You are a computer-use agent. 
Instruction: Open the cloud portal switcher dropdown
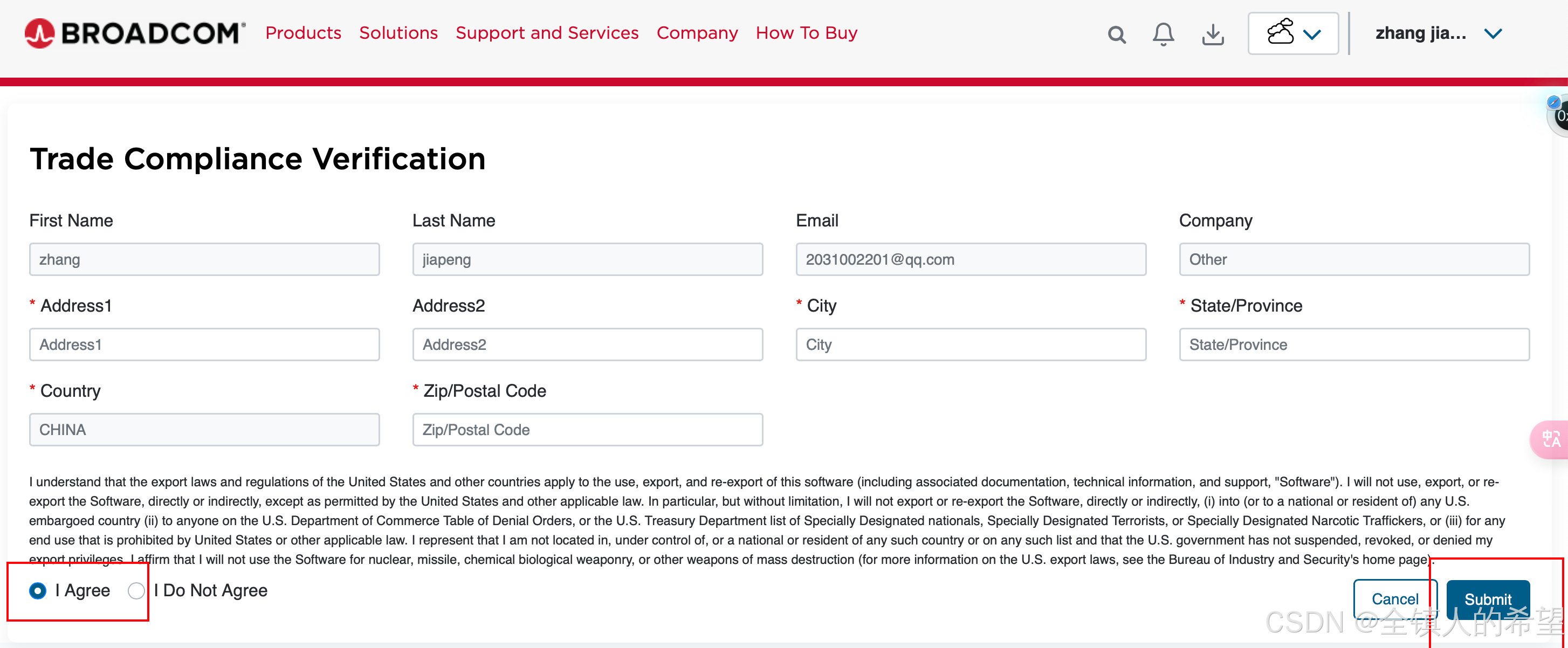[x=1293, y=33]
